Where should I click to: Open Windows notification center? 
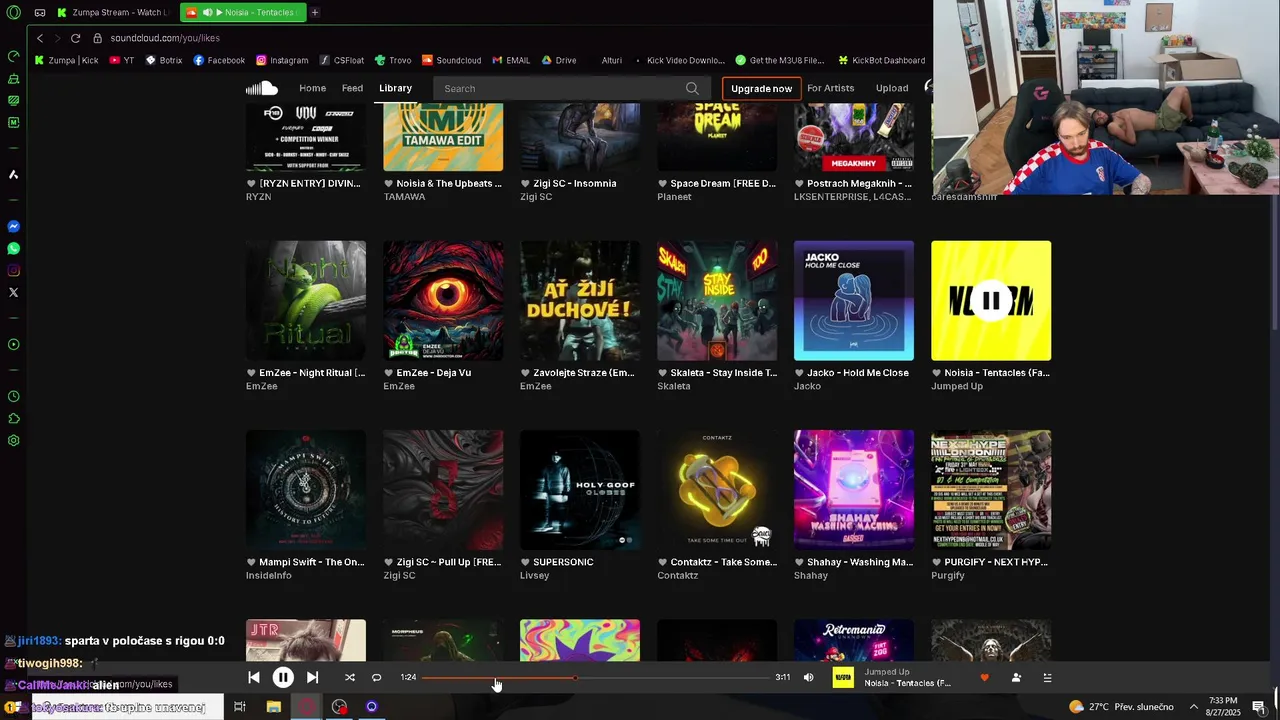click(1259, 707)
